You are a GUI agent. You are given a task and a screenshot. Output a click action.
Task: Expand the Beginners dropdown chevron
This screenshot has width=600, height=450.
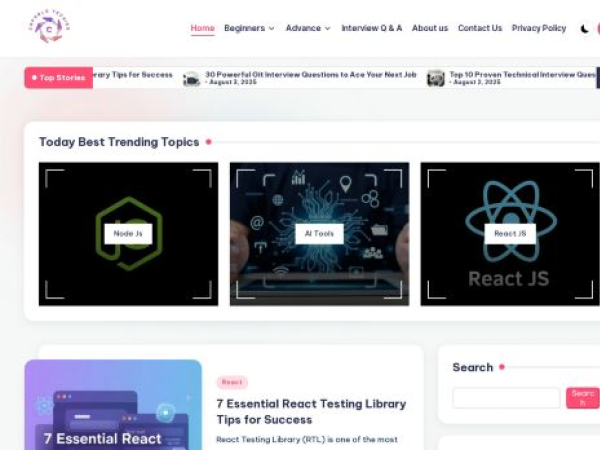coord(272,29)
